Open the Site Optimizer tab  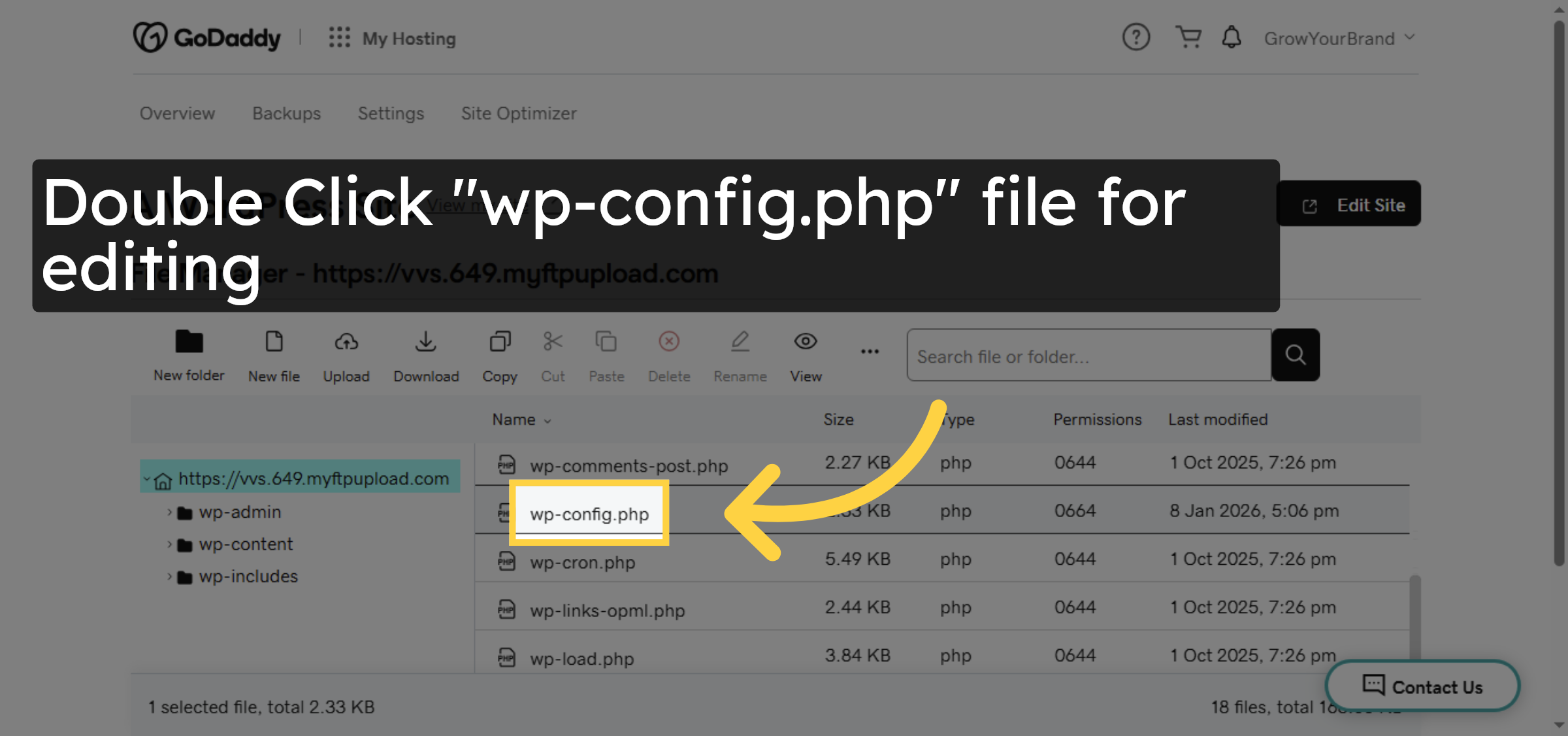[x=519, y=113]
